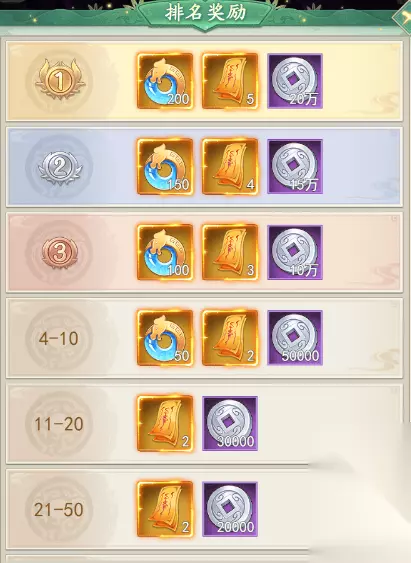The image size is (411, 563).
Task: Click the silver coin reward labeled 20万
Action: [295, 81]
